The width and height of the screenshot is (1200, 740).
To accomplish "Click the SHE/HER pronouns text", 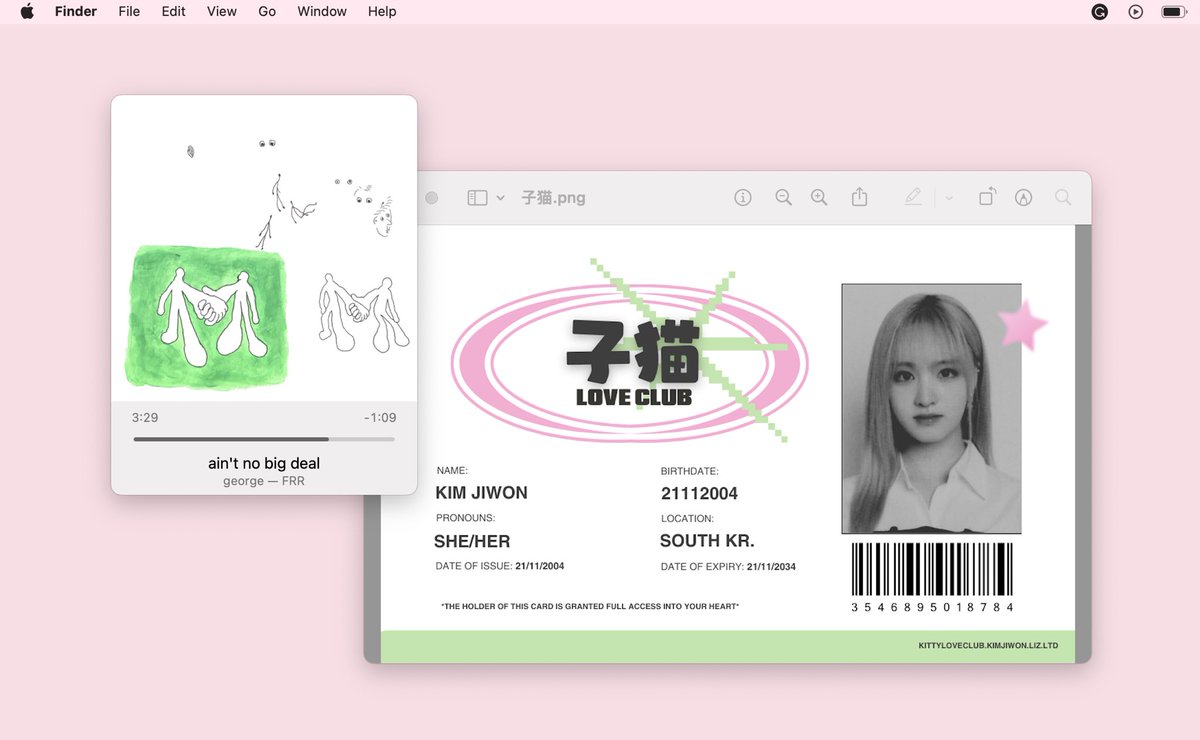I will (x=472, y=541).
